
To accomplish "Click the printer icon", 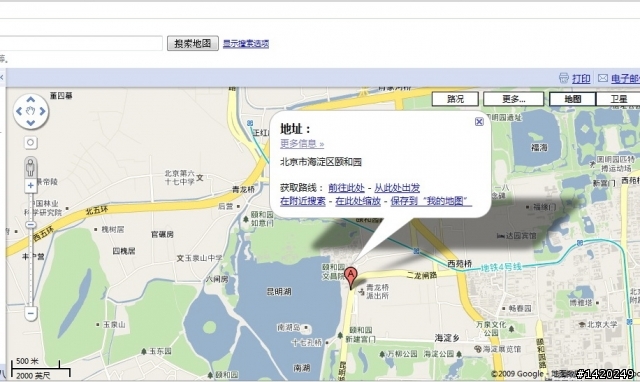I will (564, 78).
